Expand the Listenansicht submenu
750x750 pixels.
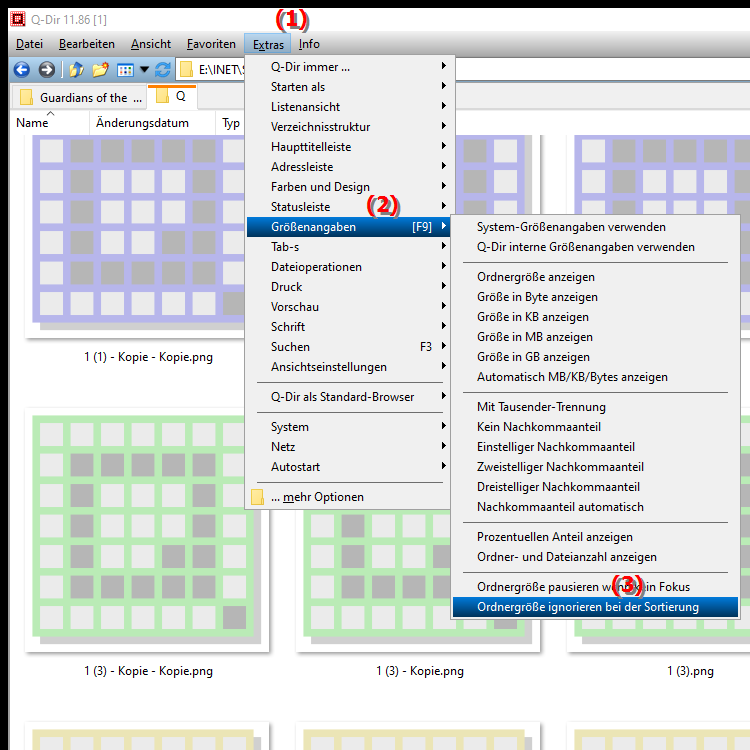coord(348,107)
